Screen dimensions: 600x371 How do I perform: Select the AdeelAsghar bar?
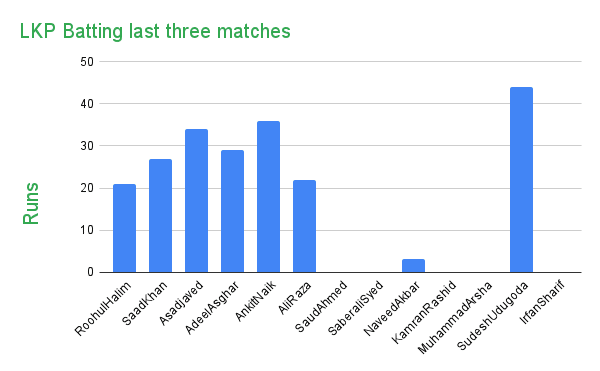pos(232,211)
